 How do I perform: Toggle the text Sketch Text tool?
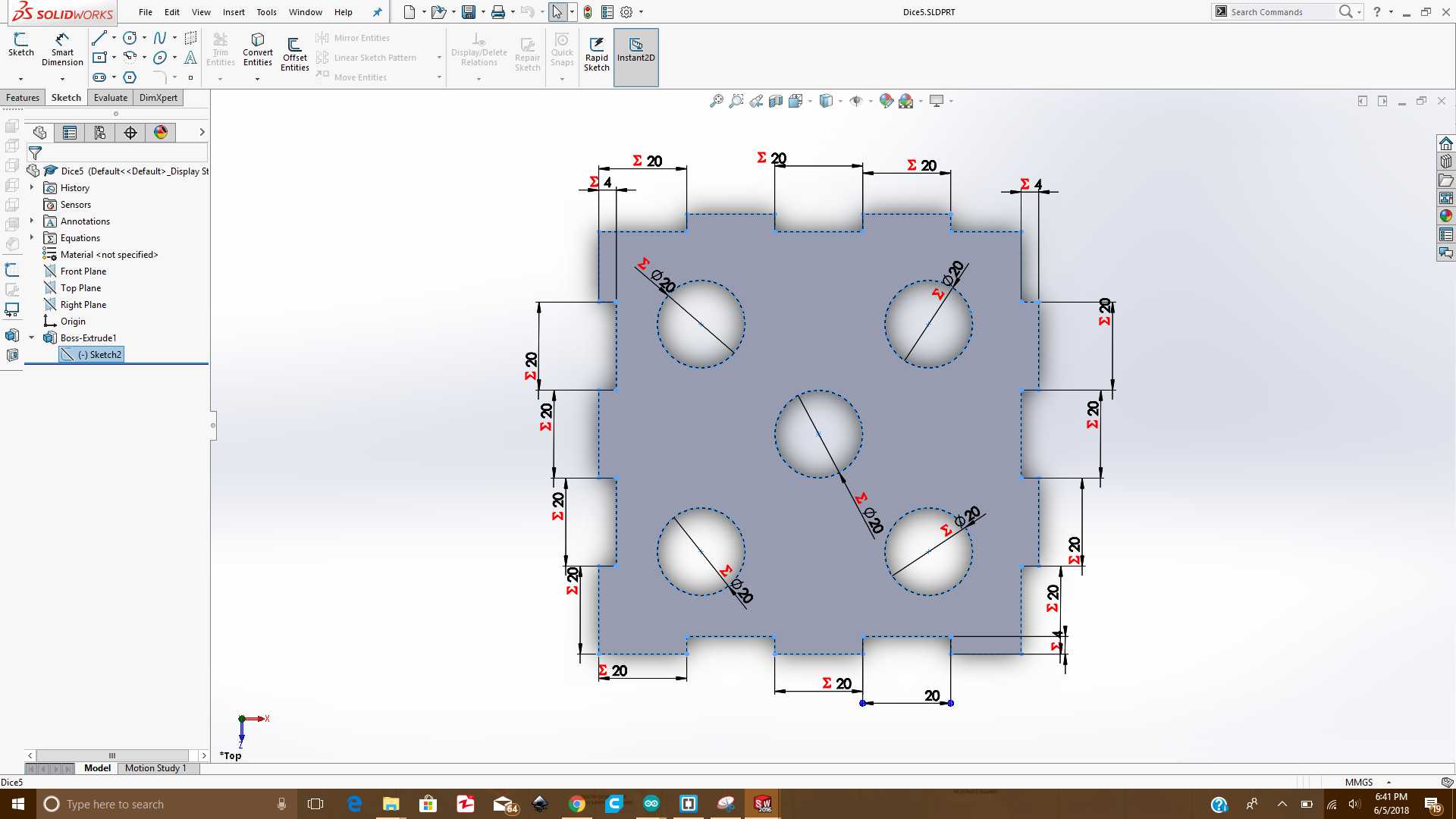tap(190, 58)
